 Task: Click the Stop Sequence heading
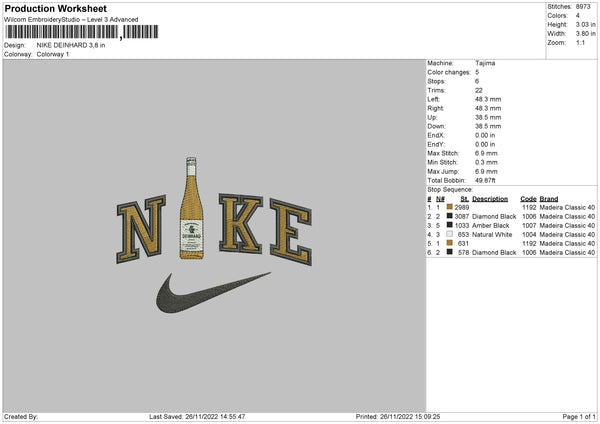[450, 189]
